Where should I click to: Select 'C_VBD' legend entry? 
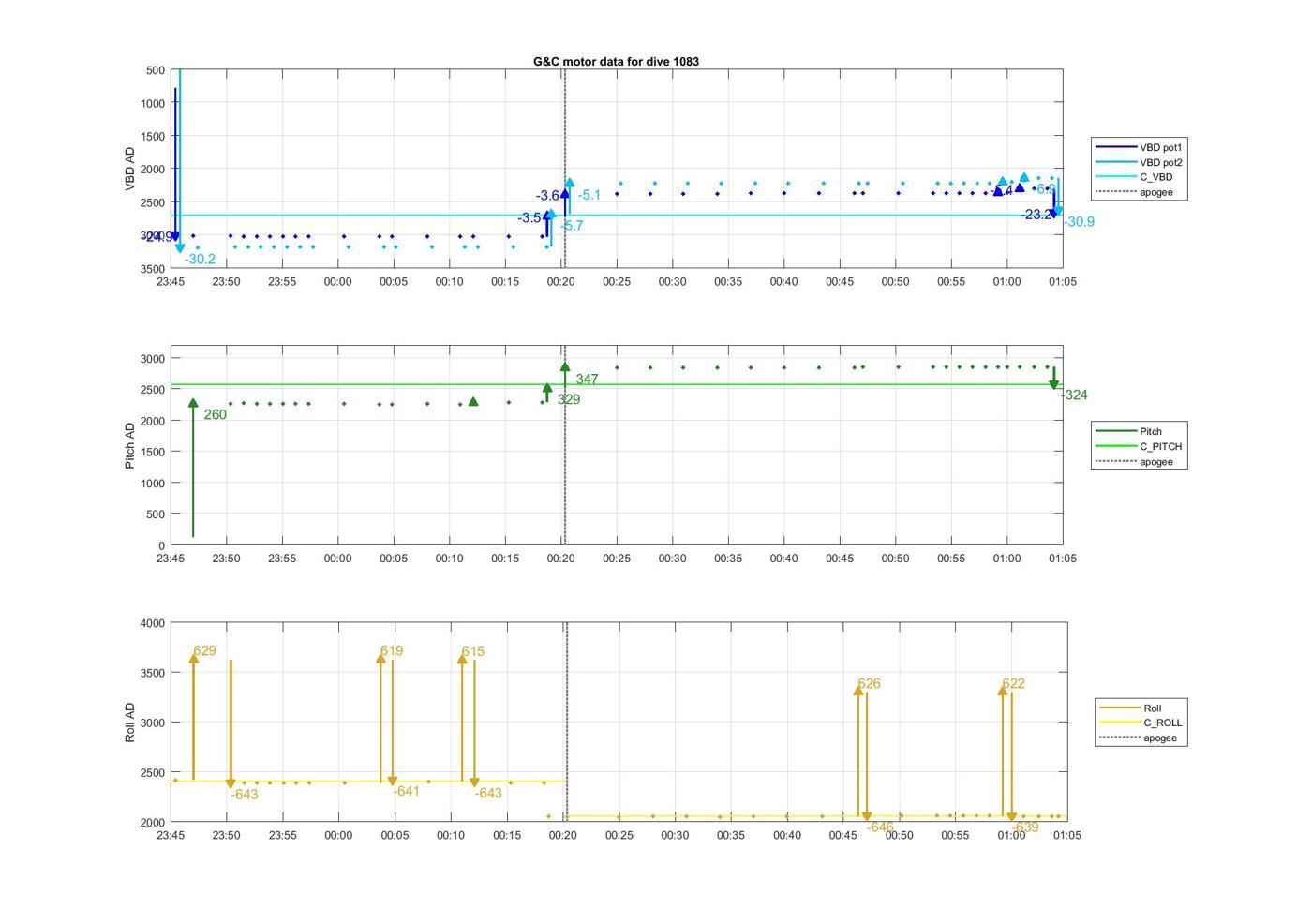1139,177
